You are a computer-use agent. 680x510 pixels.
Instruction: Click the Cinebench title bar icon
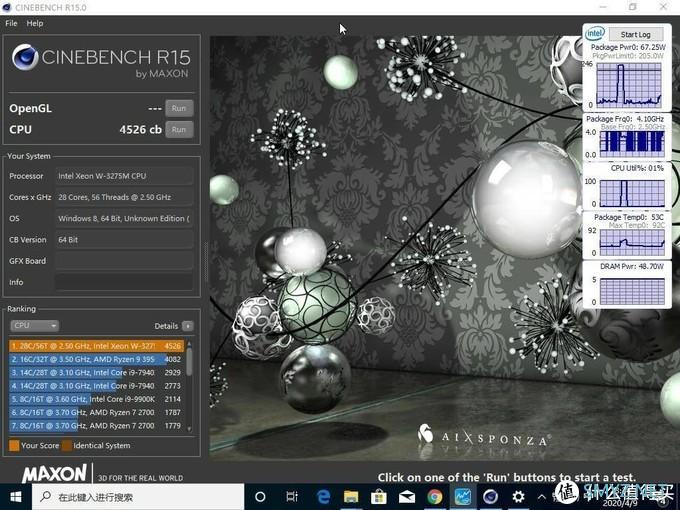[7, 7]
